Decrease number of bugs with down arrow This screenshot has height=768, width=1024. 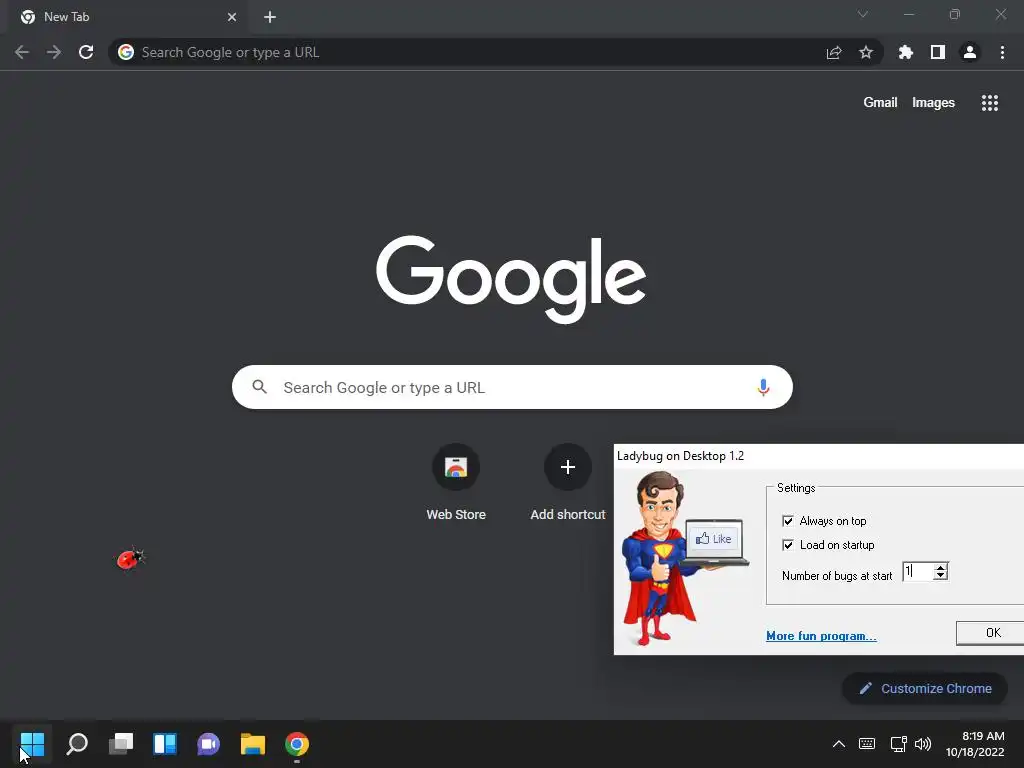(x=940, y=575)
